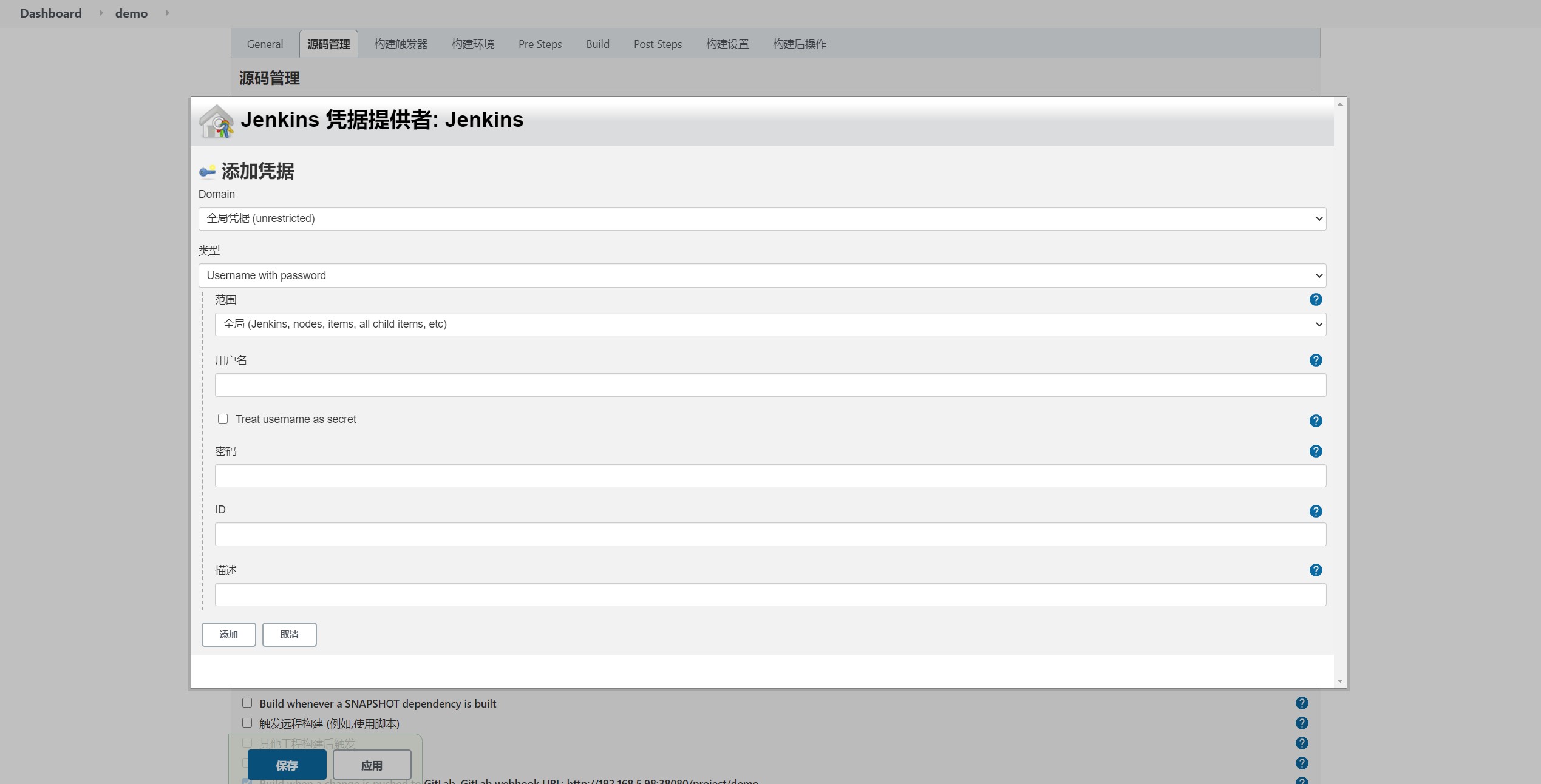This screenshot has width=1541, height=784.
Task: Click the key icon beside 添加凭据
Action: tap(208, 172)
